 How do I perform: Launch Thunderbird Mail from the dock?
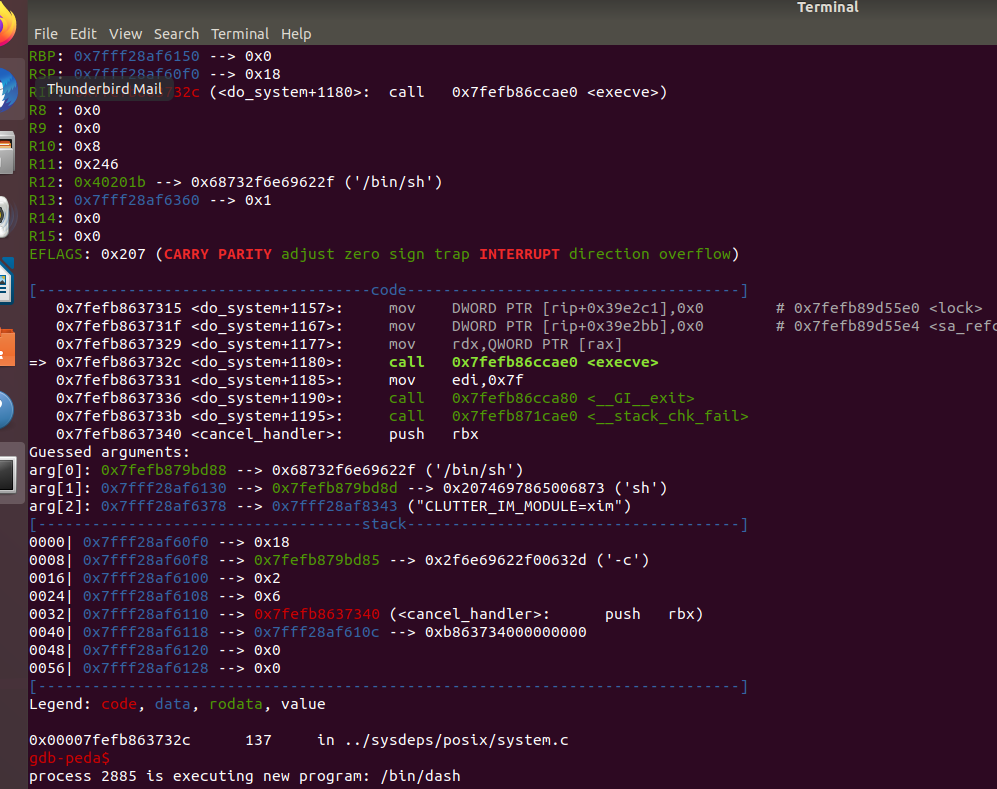(8, 92)
